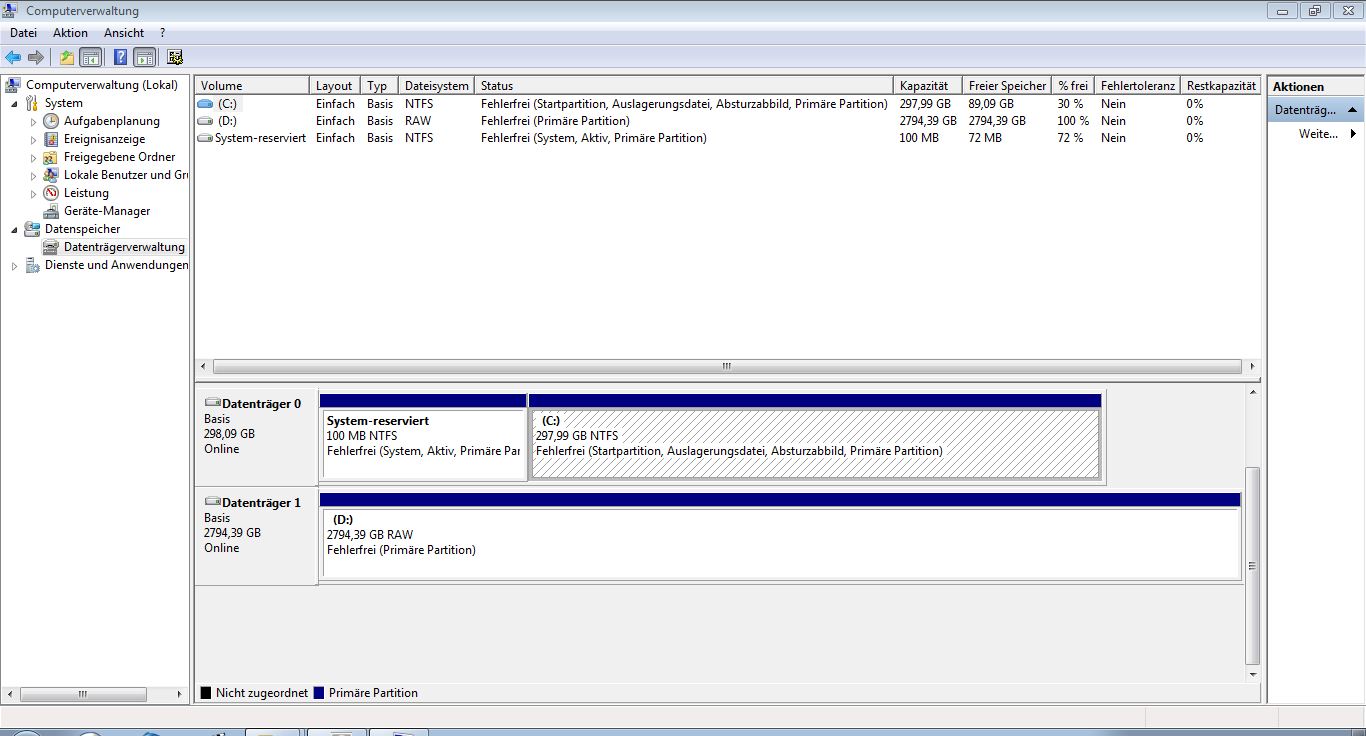Click the 89,09 GB free space cell

(991, 104)
